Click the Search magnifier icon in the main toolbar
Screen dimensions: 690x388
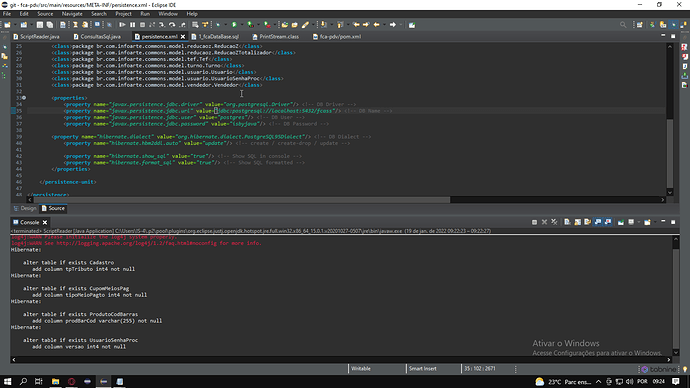[x=623, y=25]
